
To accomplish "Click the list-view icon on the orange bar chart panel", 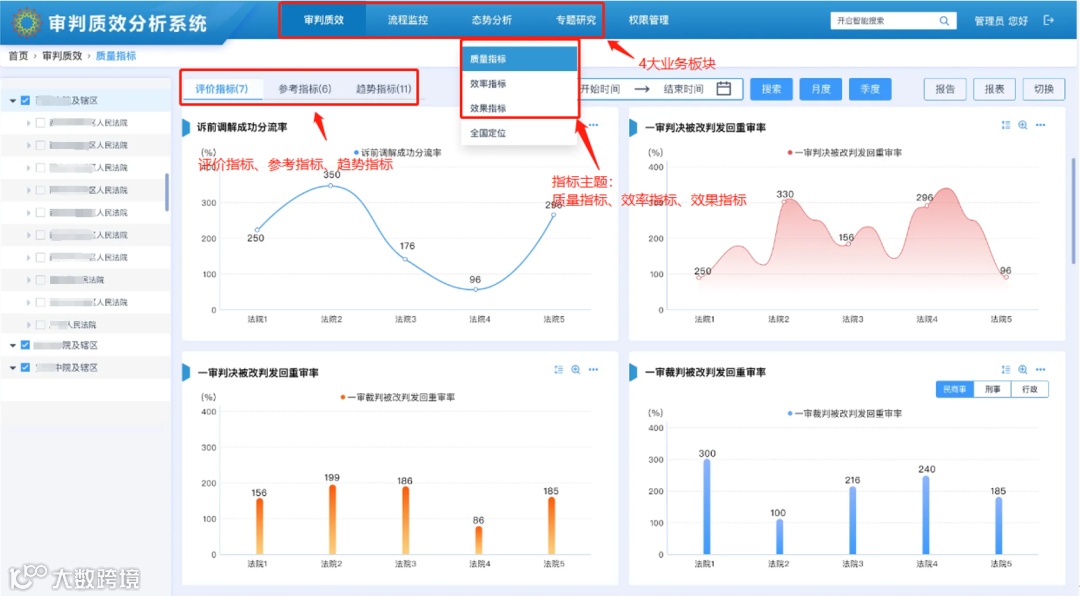I will click(x=559, y=370).
